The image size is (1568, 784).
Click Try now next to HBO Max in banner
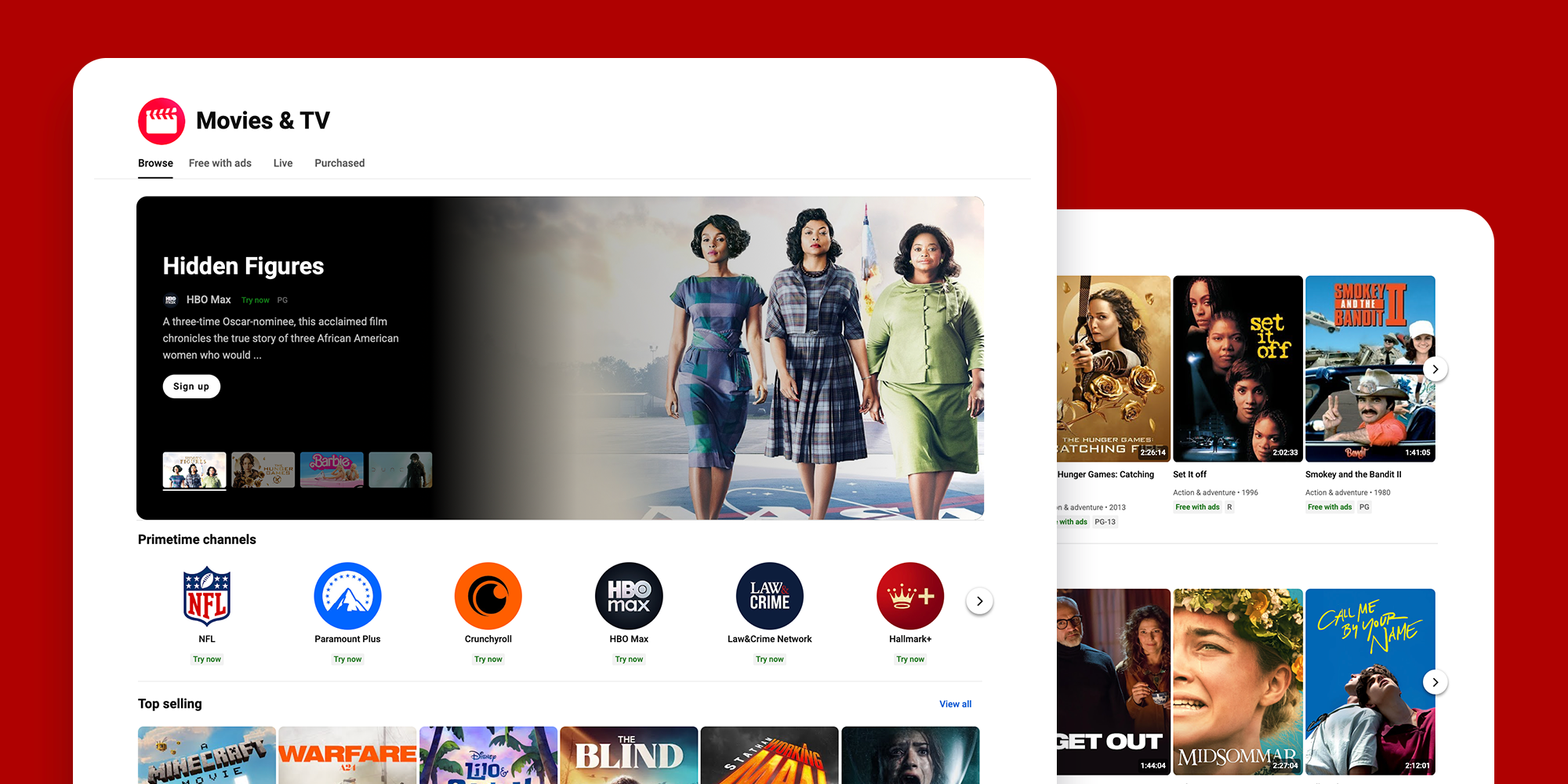[256, 300]
